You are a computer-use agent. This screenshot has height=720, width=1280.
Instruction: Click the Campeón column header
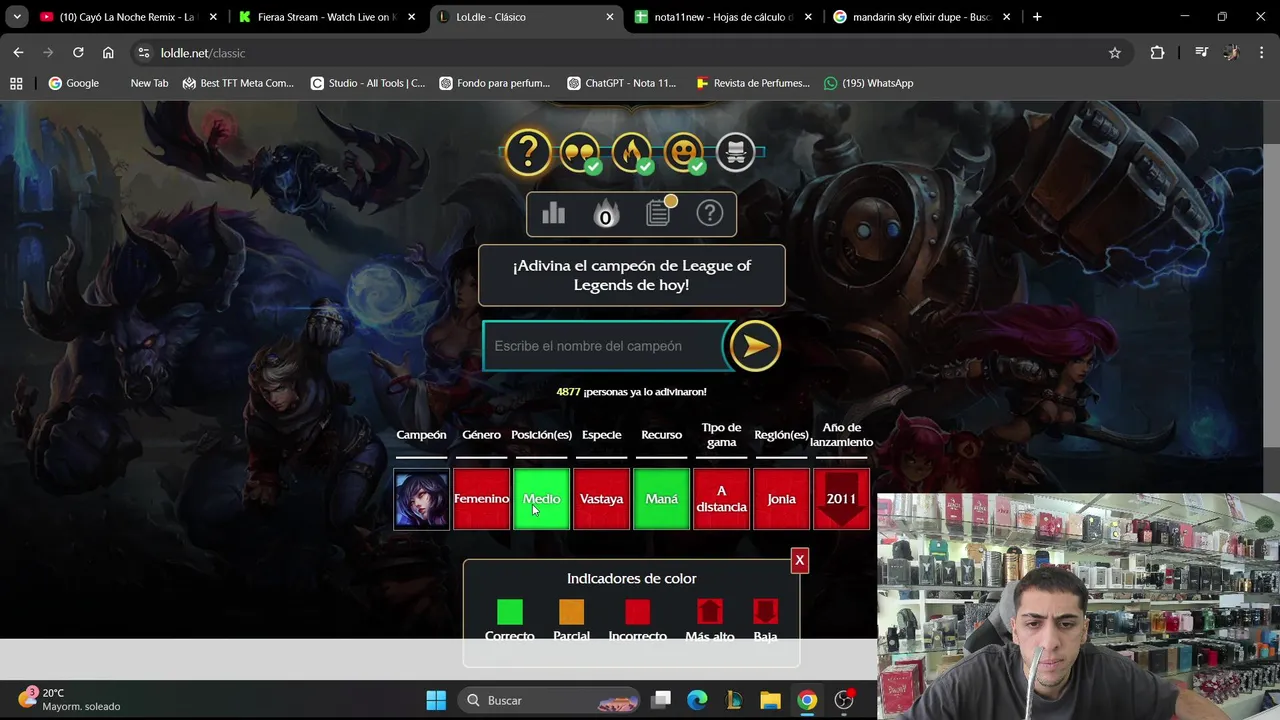point(421,435)
